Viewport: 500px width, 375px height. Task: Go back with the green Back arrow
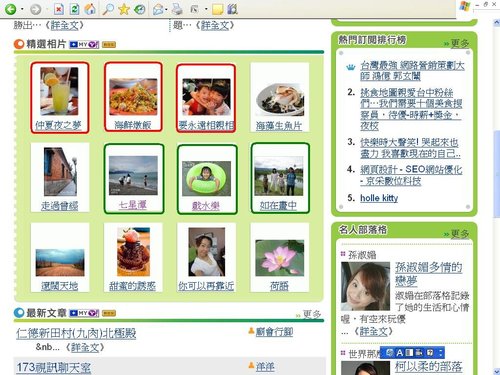[10, 9]
